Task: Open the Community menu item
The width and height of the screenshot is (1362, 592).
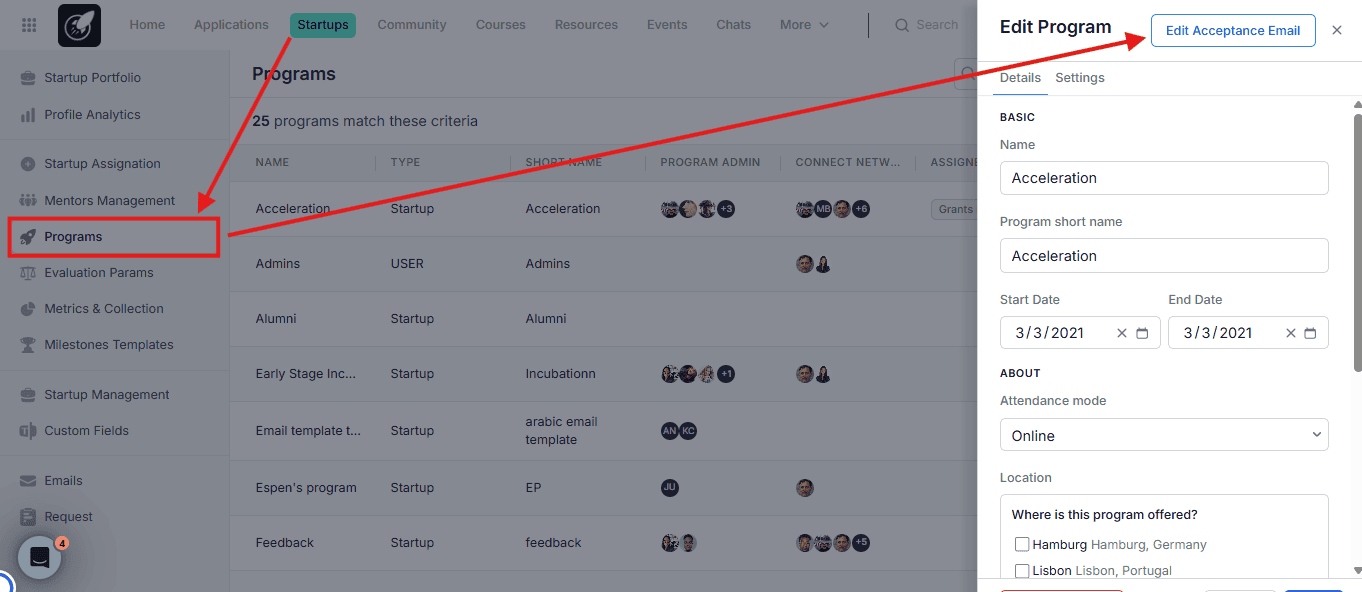Action: click(411, 25)
